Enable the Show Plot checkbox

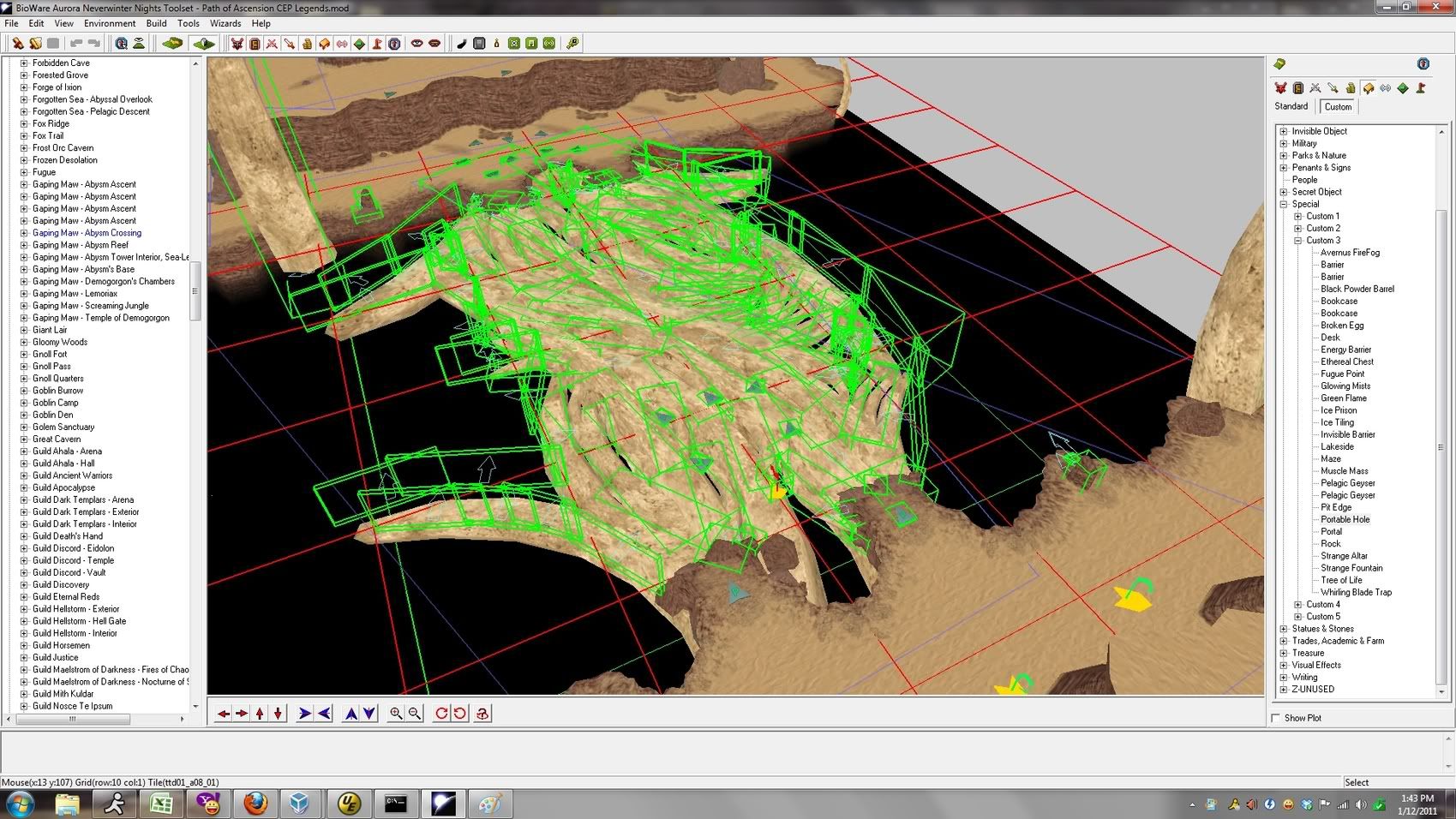point(1276,718)
